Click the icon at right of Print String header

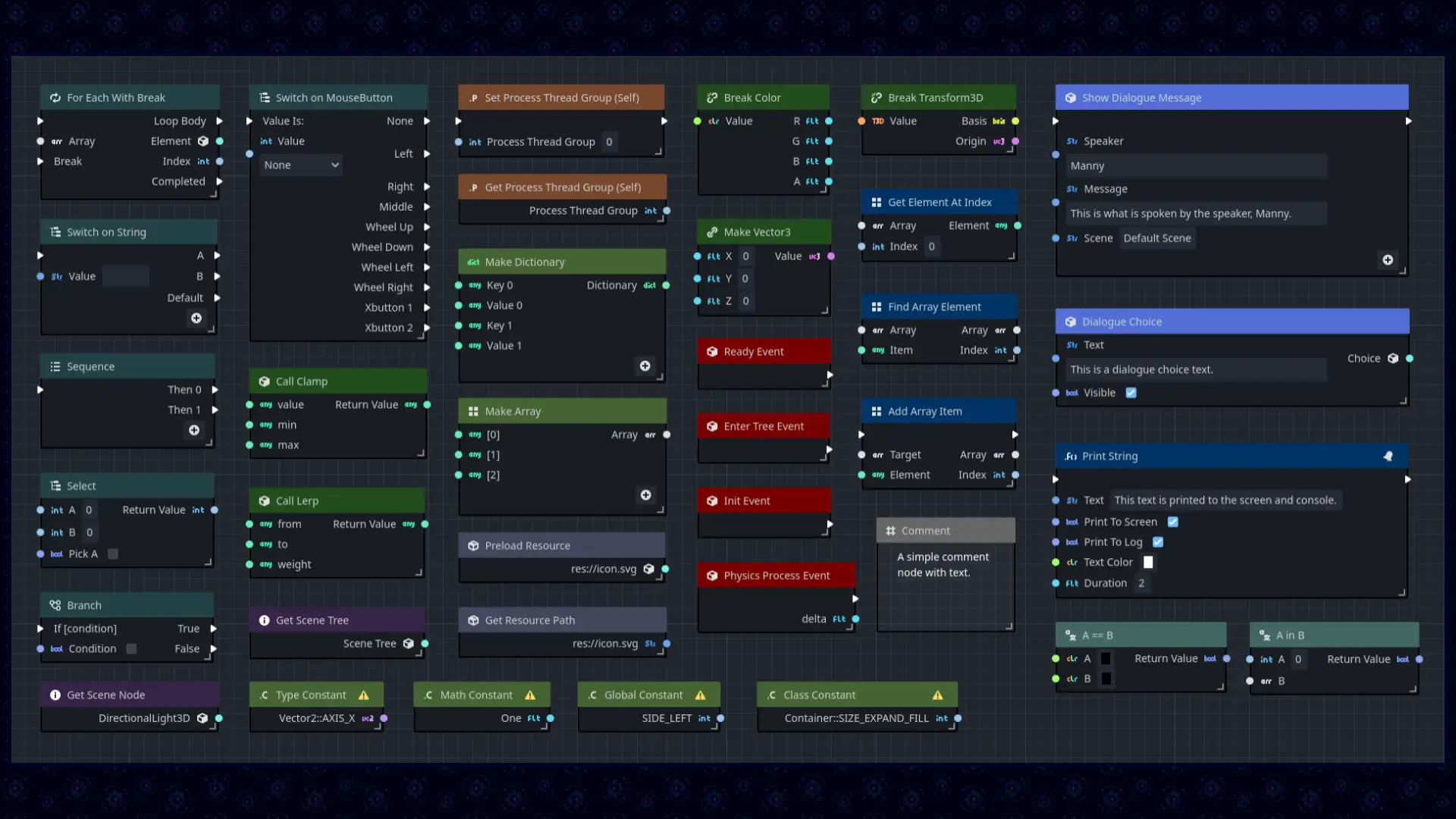1388,456
